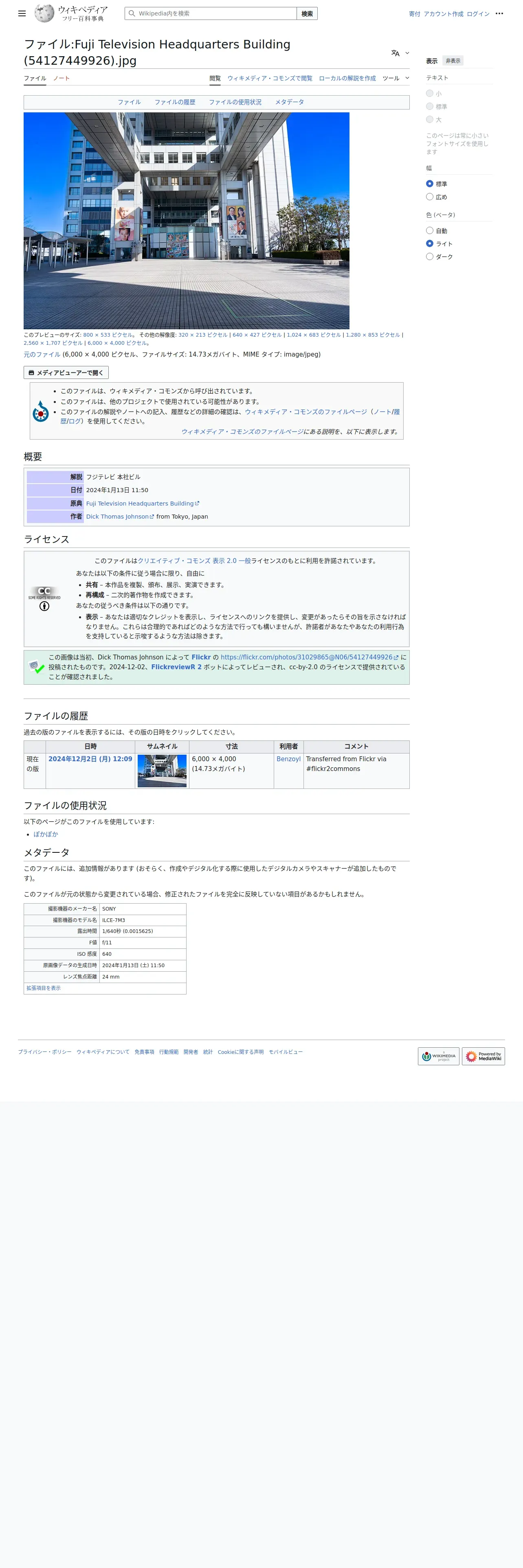The image size is (523, 1568).
Task: Open the 2024年12月2日 (月) 12:09 version
Action: coord(90,759)
